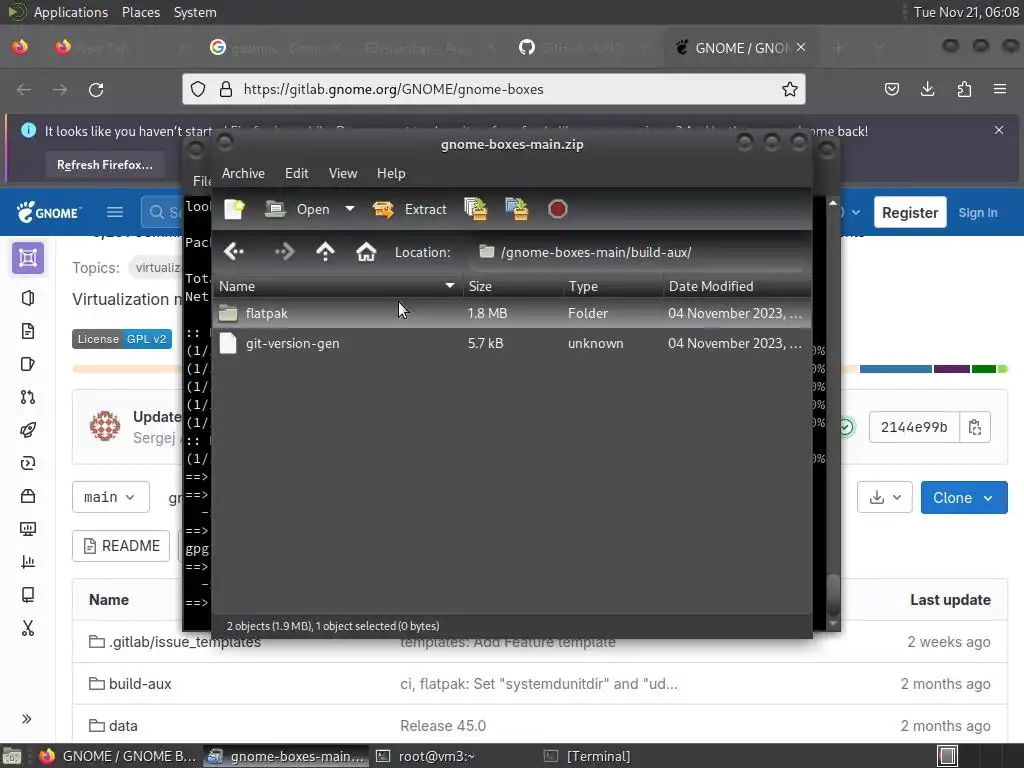Go back to the previous archive location

[234, 251]
